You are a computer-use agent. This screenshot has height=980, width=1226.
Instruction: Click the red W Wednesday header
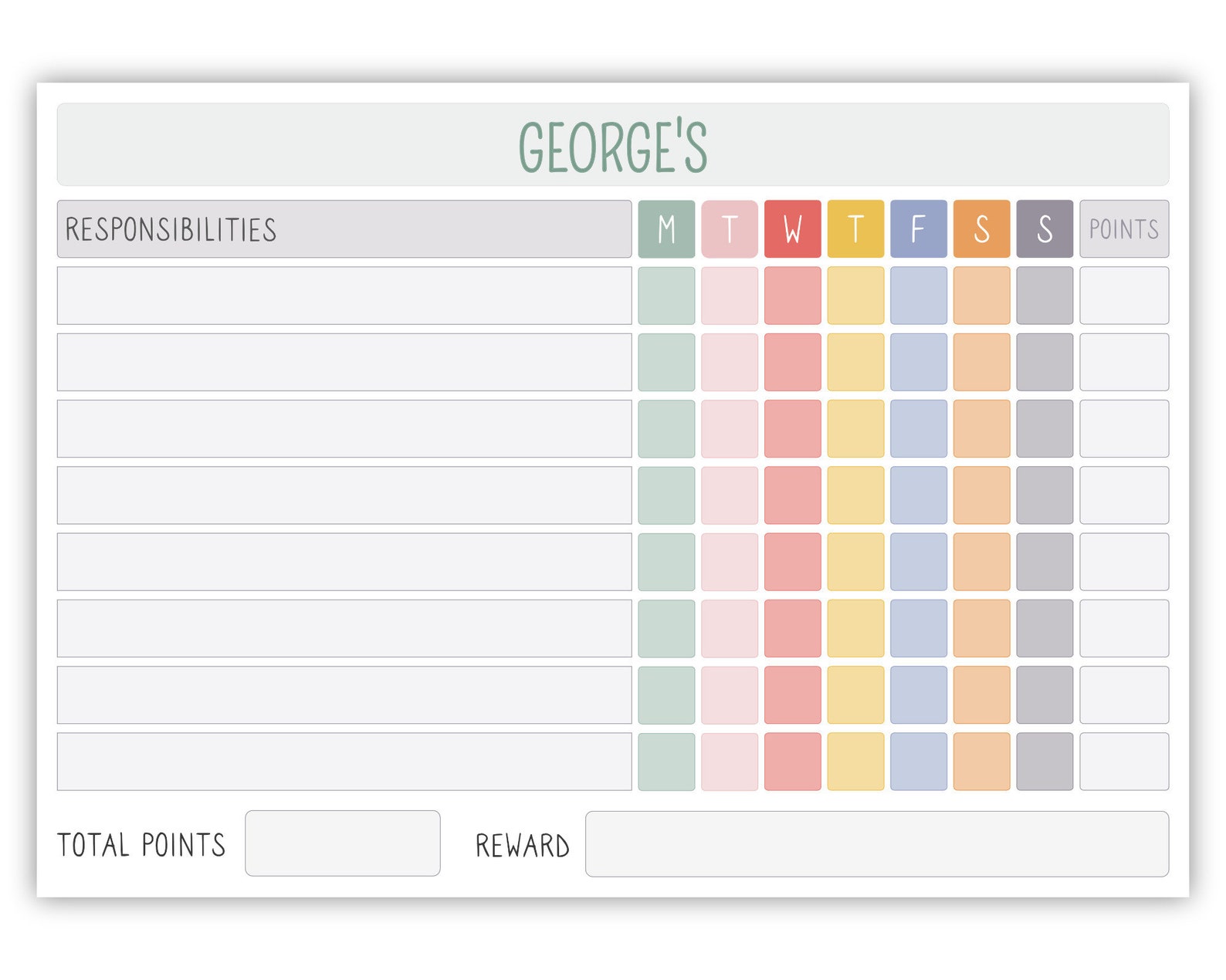coord(793,229)
